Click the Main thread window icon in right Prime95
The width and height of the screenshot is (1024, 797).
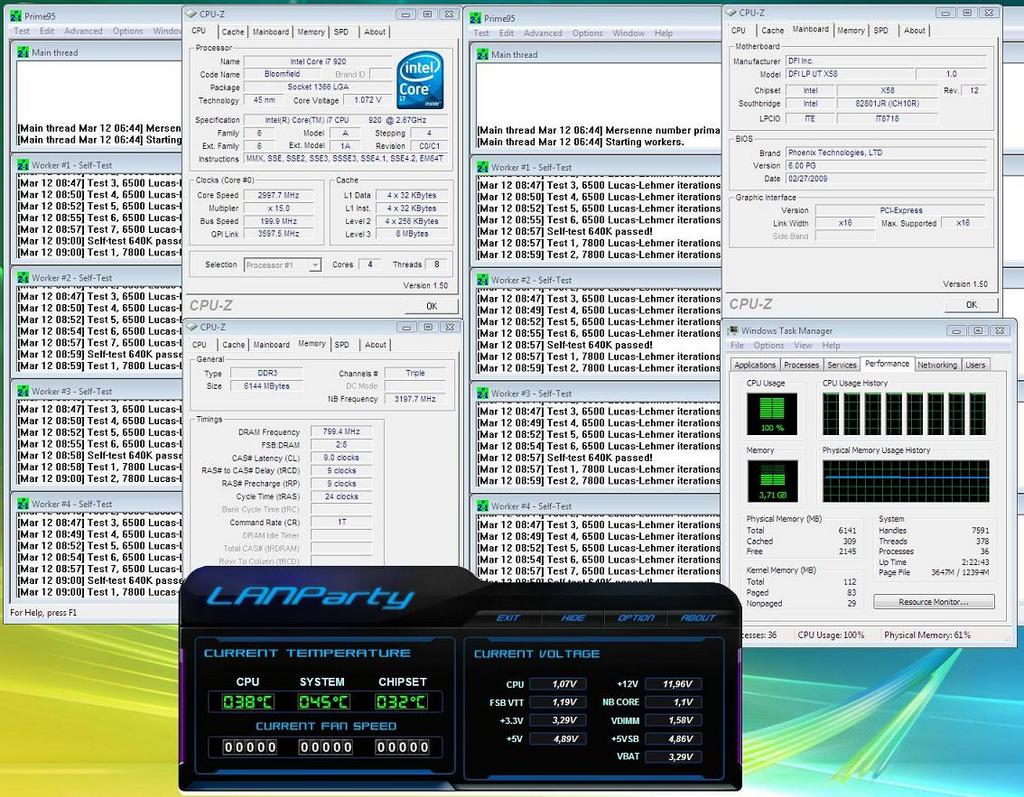(482, 55)
